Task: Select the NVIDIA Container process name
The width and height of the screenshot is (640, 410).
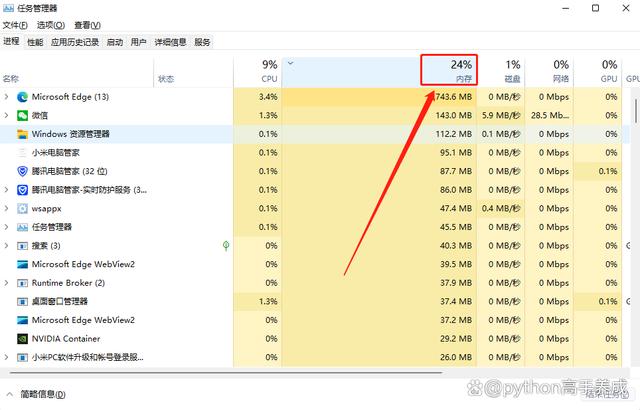Action: point(66,339)
